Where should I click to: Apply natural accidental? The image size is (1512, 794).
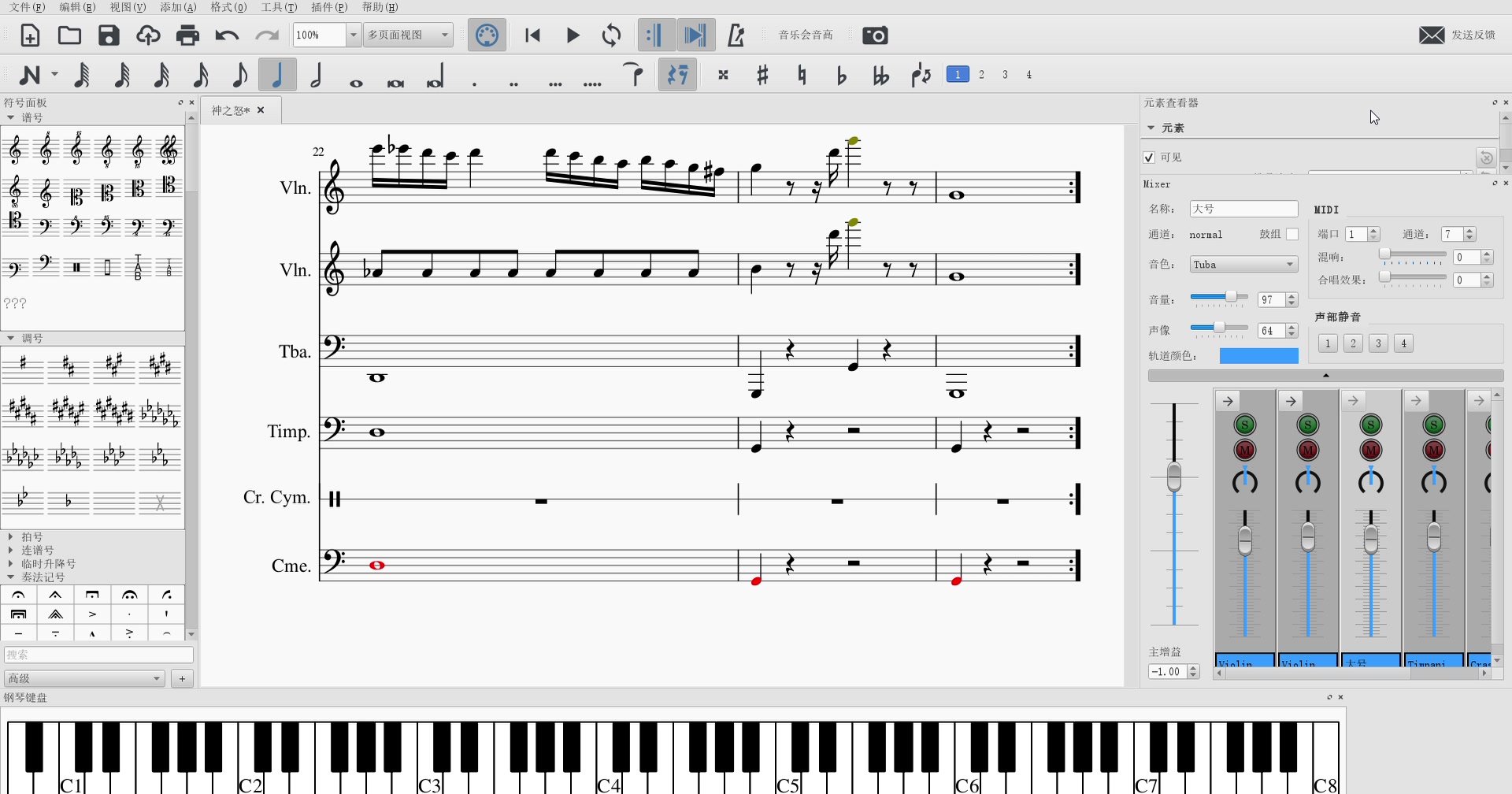802,75
